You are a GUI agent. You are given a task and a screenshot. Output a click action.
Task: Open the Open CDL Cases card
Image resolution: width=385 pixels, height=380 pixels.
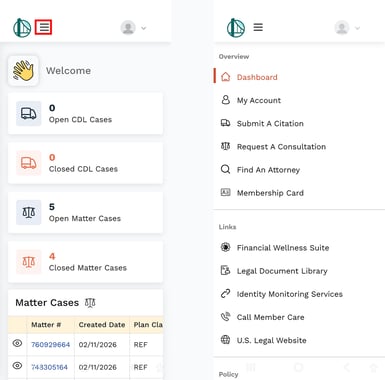point(85,114)
